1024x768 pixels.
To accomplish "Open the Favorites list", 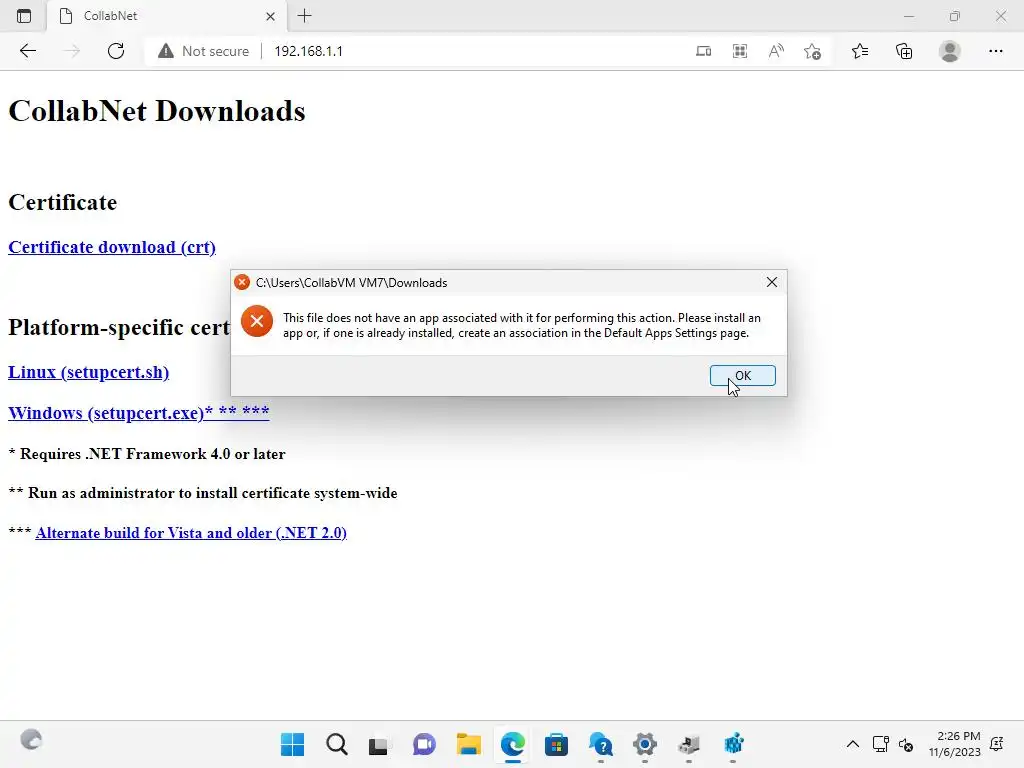I will click(859, 51).
